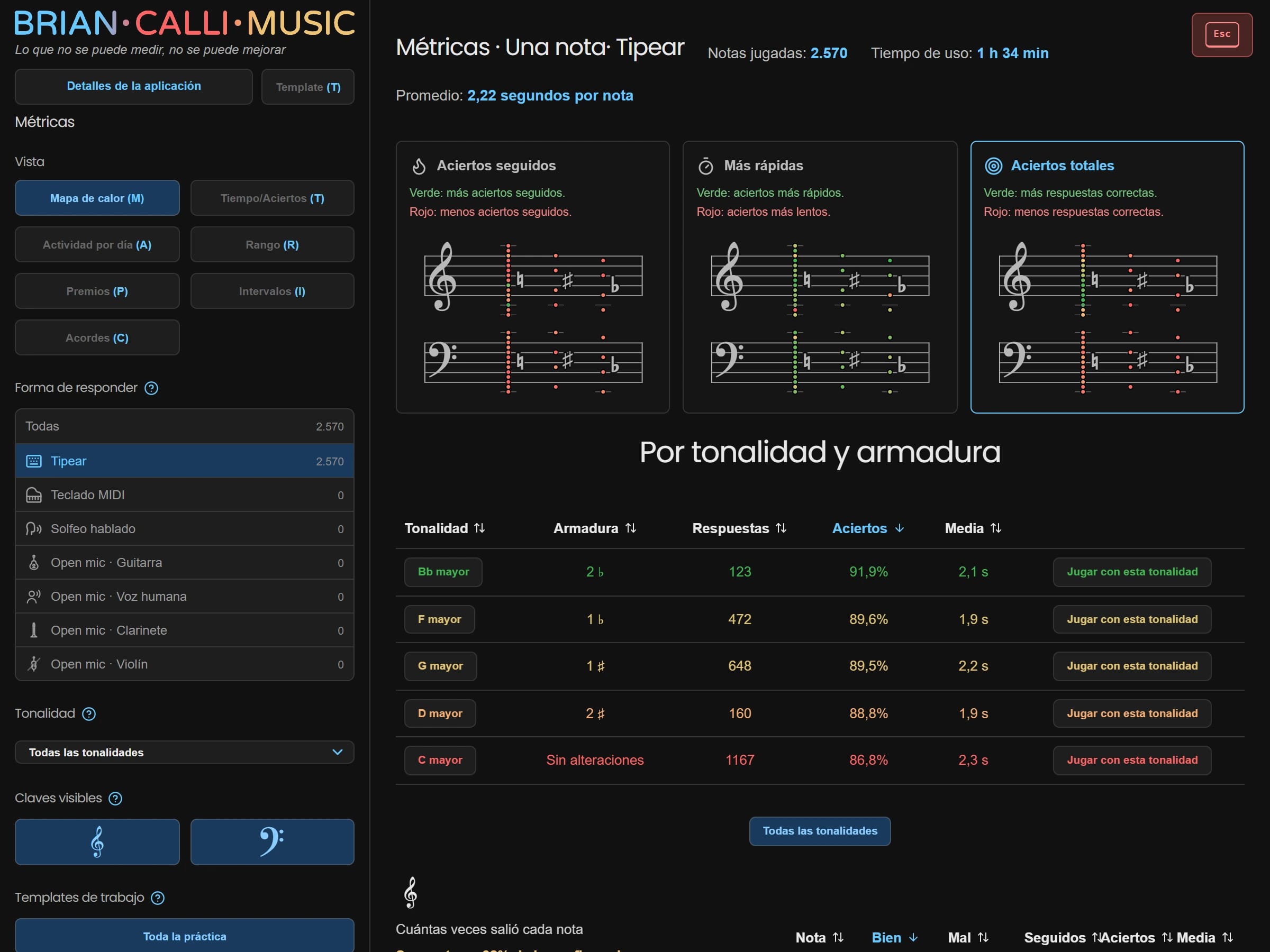Image resolution: width=1270 pixels, height=952 pixels.
Task: Click Jugar con esta tonalidad for Bb mayor
Action: point(1132,572)
